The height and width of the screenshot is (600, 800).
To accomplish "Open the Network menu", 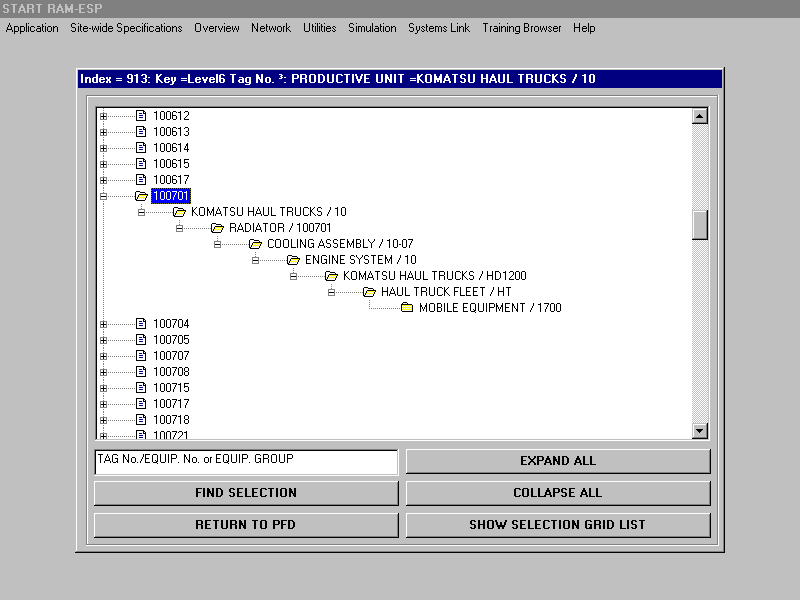I will (x=271, y=28).
